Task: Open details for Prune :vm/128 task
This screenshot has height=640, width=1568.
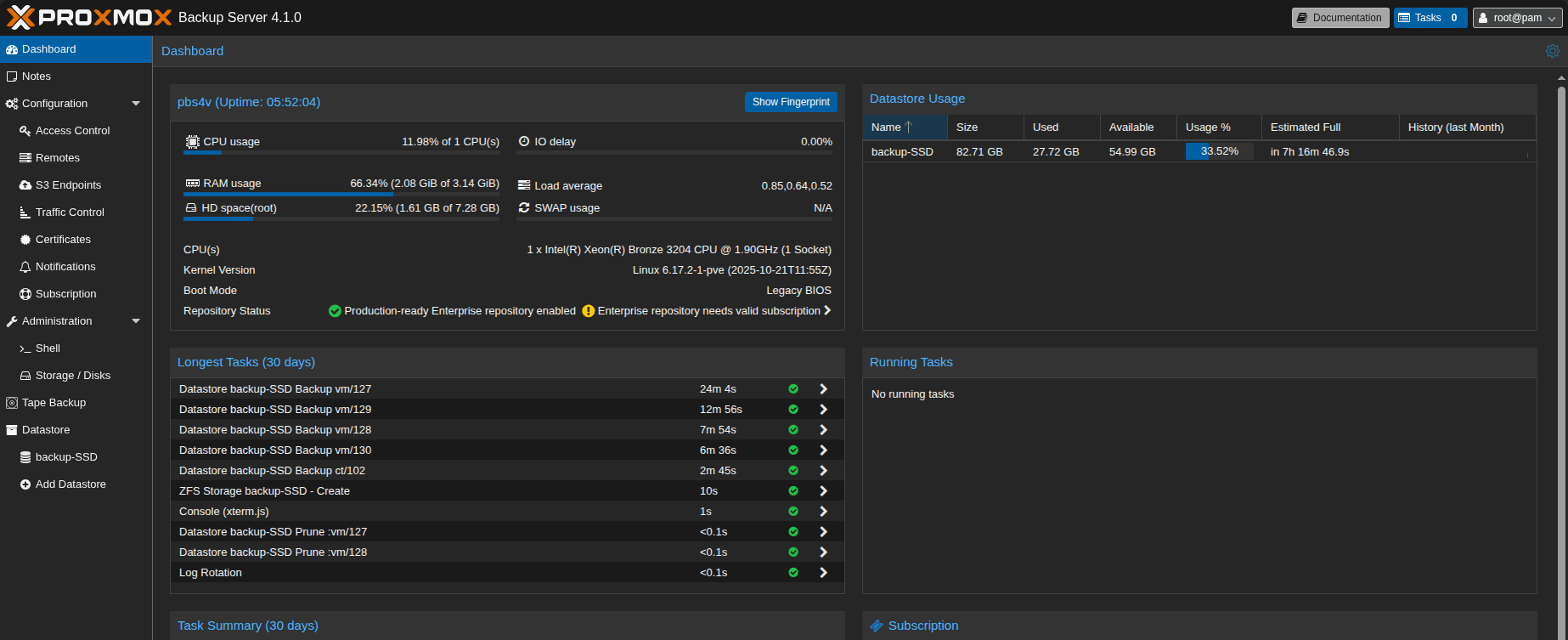Action: [x=823, y=552]
